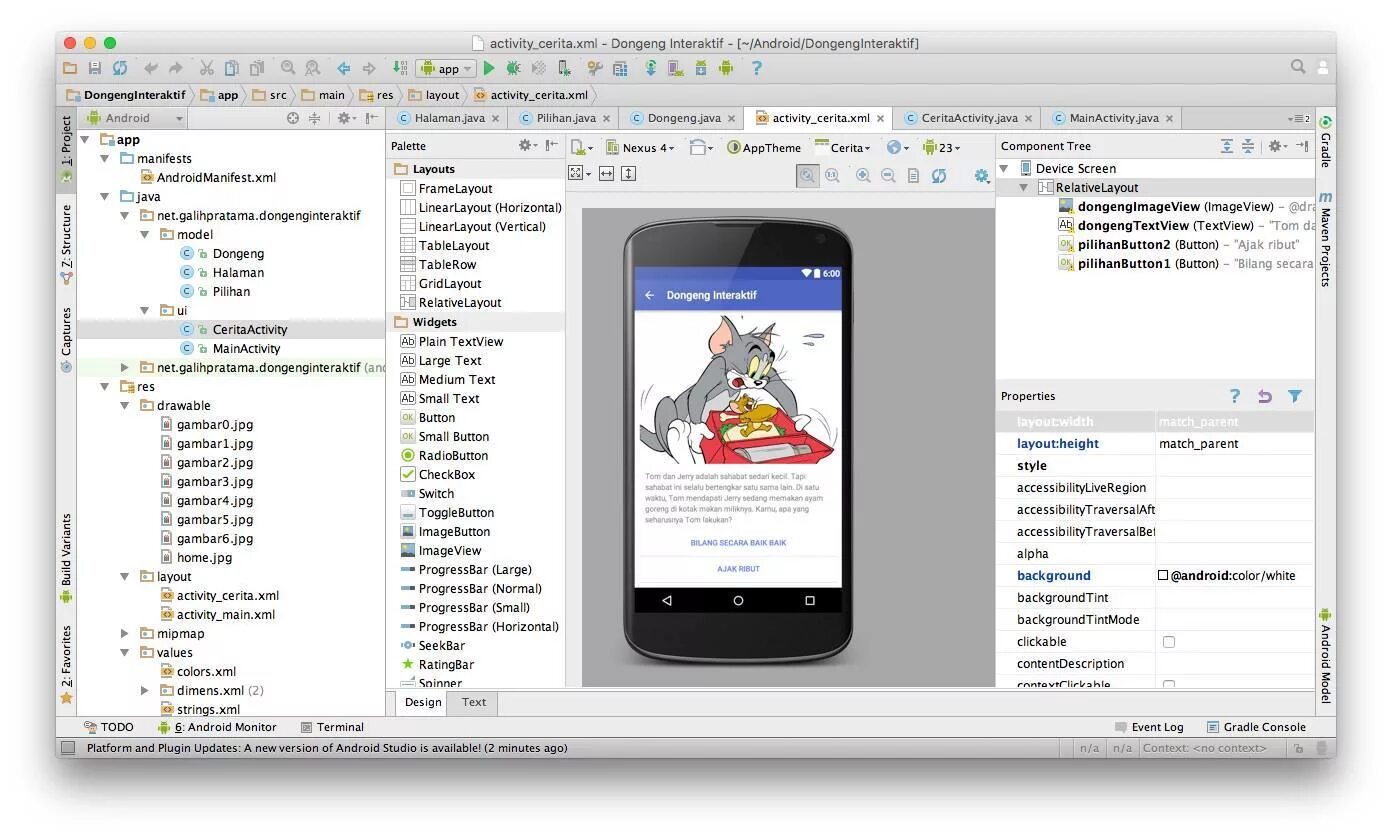Expand the mipmap folder

(x=125, y=634)
